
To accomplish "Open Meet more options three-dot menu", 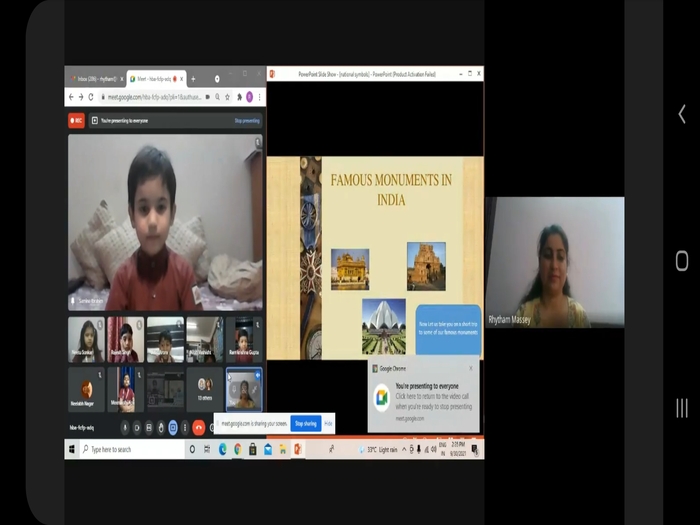I will point(185,428).
